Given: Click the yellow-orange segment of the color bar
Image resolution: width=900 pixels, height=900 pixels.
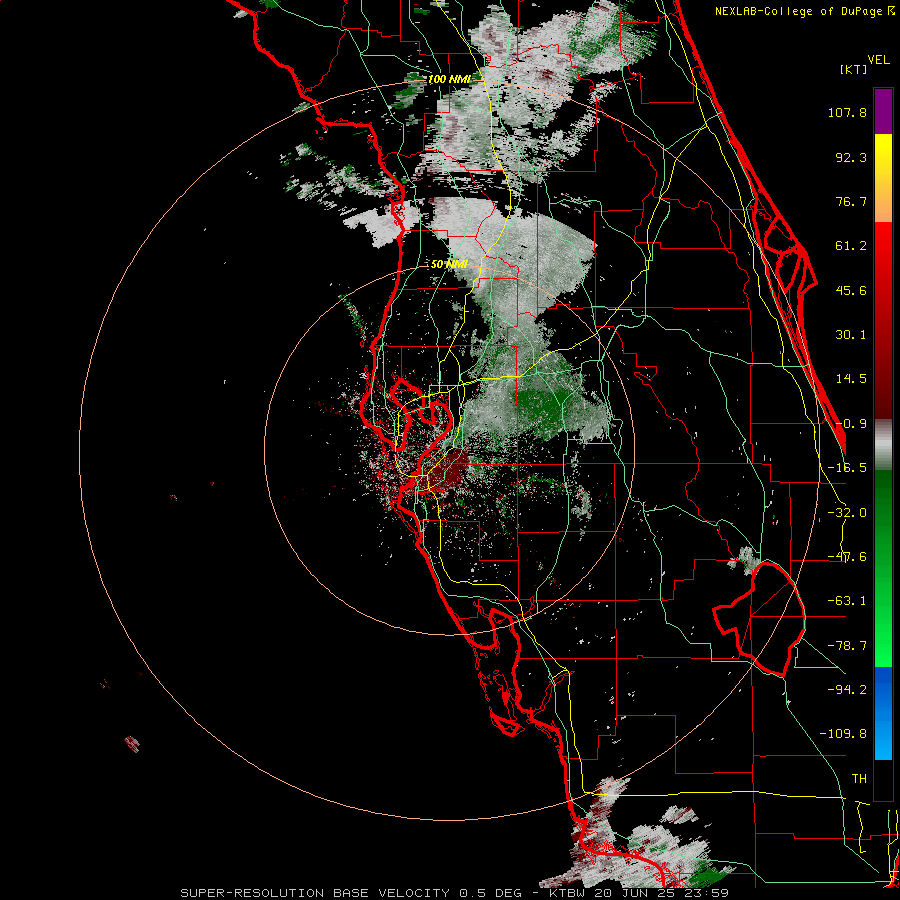Looking at the screenshot, I should pyautogui.click(x=883, y=178).
